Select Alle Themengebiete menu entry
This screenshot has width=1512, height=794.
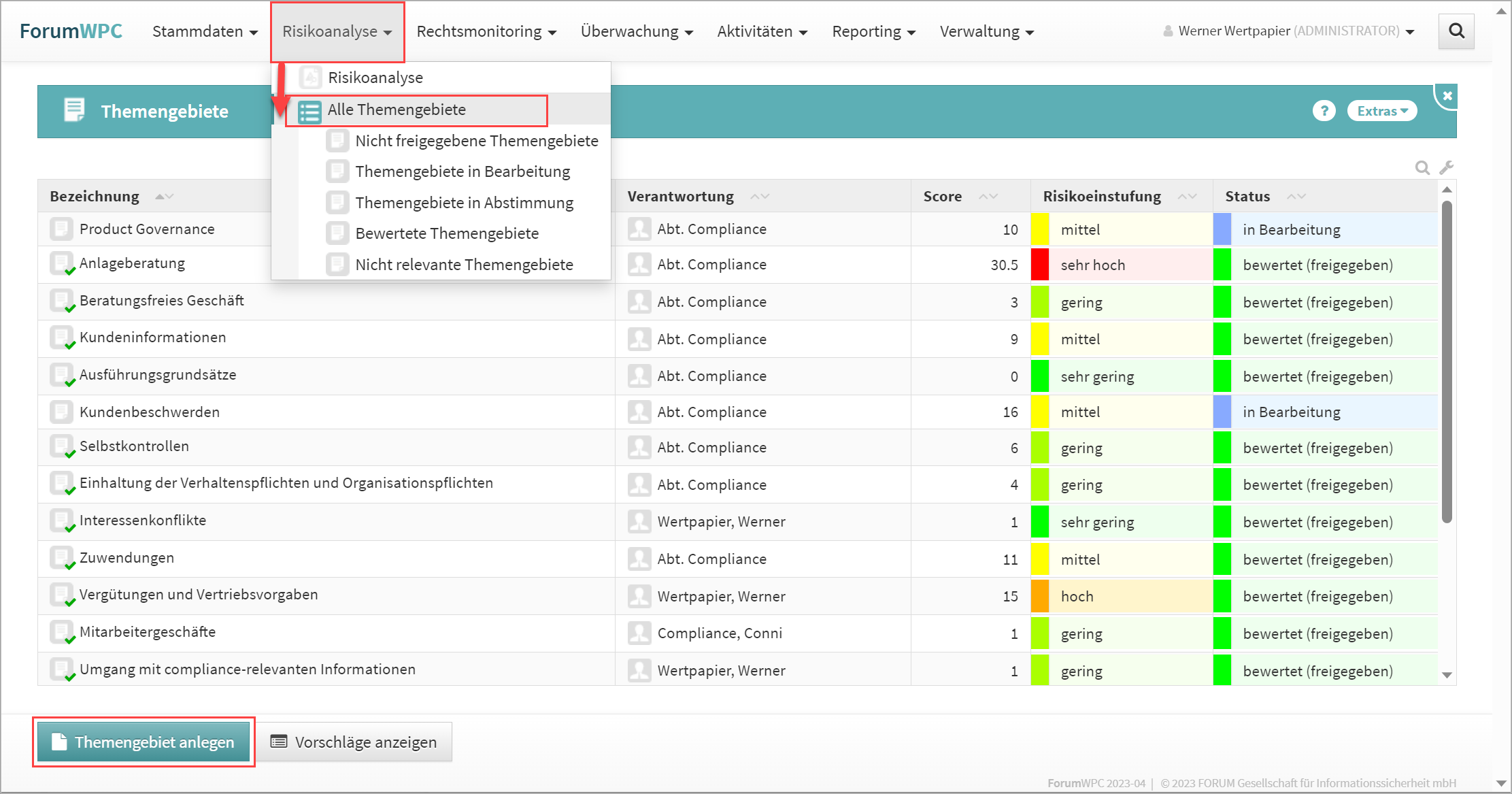pyautogui.click(x=397, y=110)
